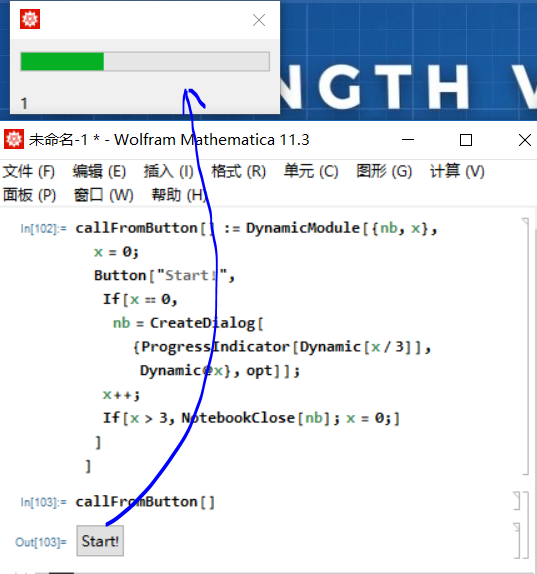Open the 格式 (R) menu
The height and width of the screenshot is (574, 537).
239,171
